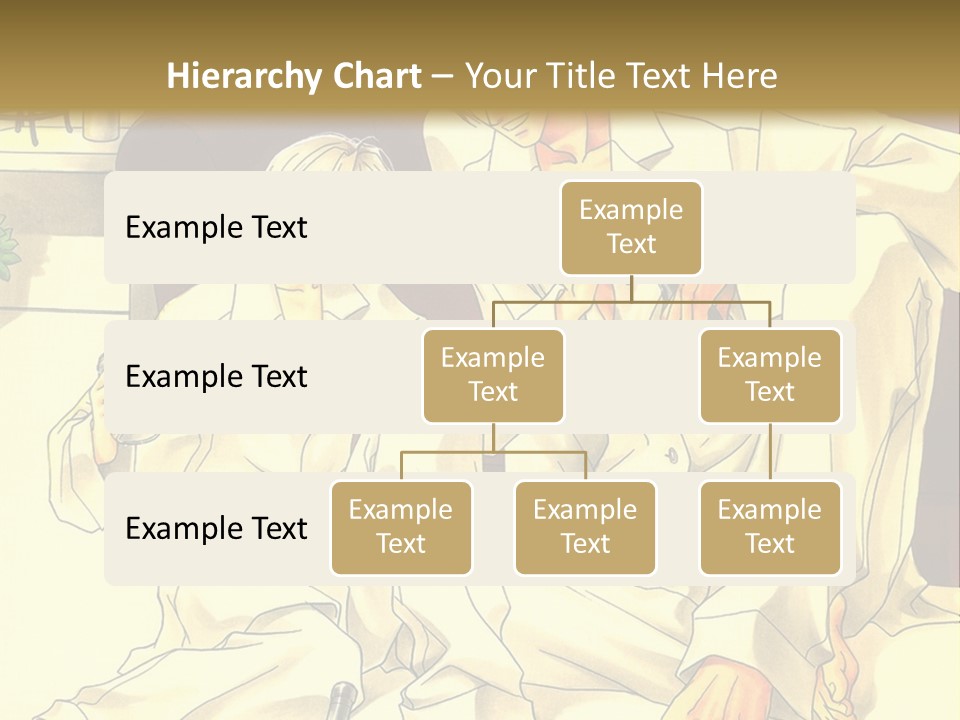This screenshot has height=720, width=960.
Task: Click the third row's Example Text label
Action: (216, 528)
